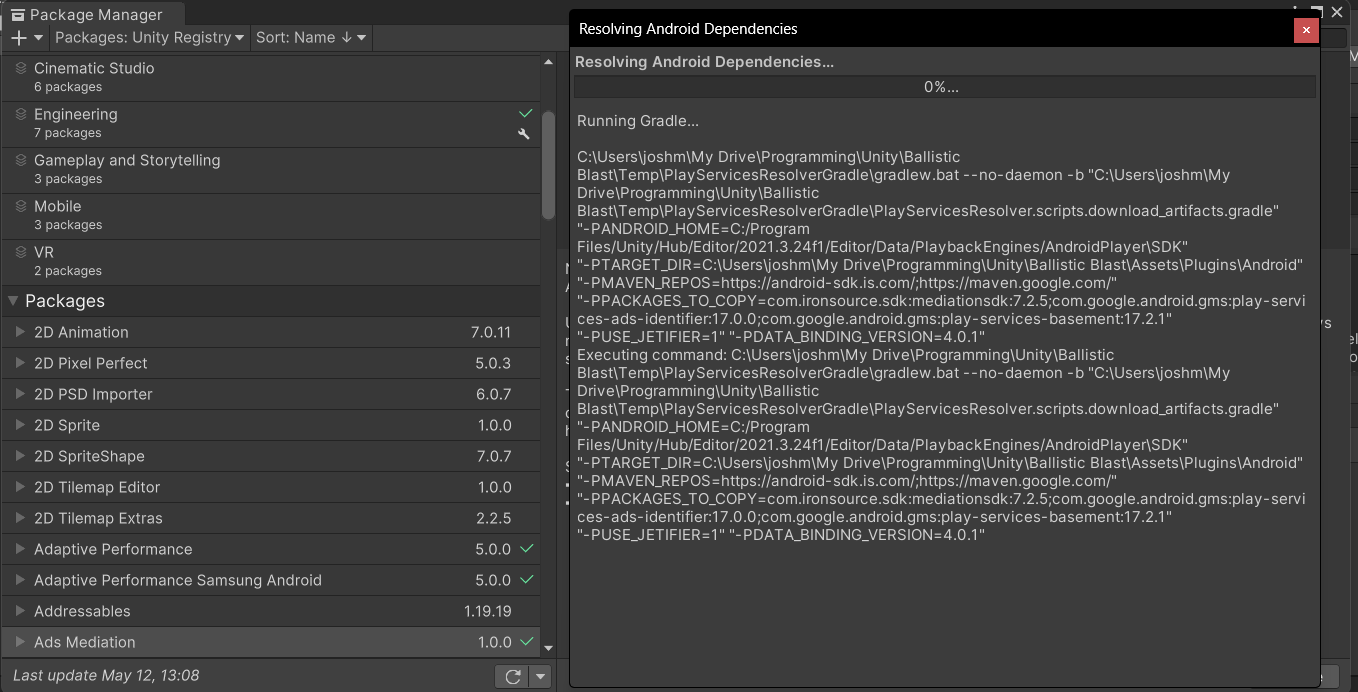Click the Cinematic Studio feature set icon
This screenshot has width=1358, height=692.
pyautogui.click(x=21, y=69)
